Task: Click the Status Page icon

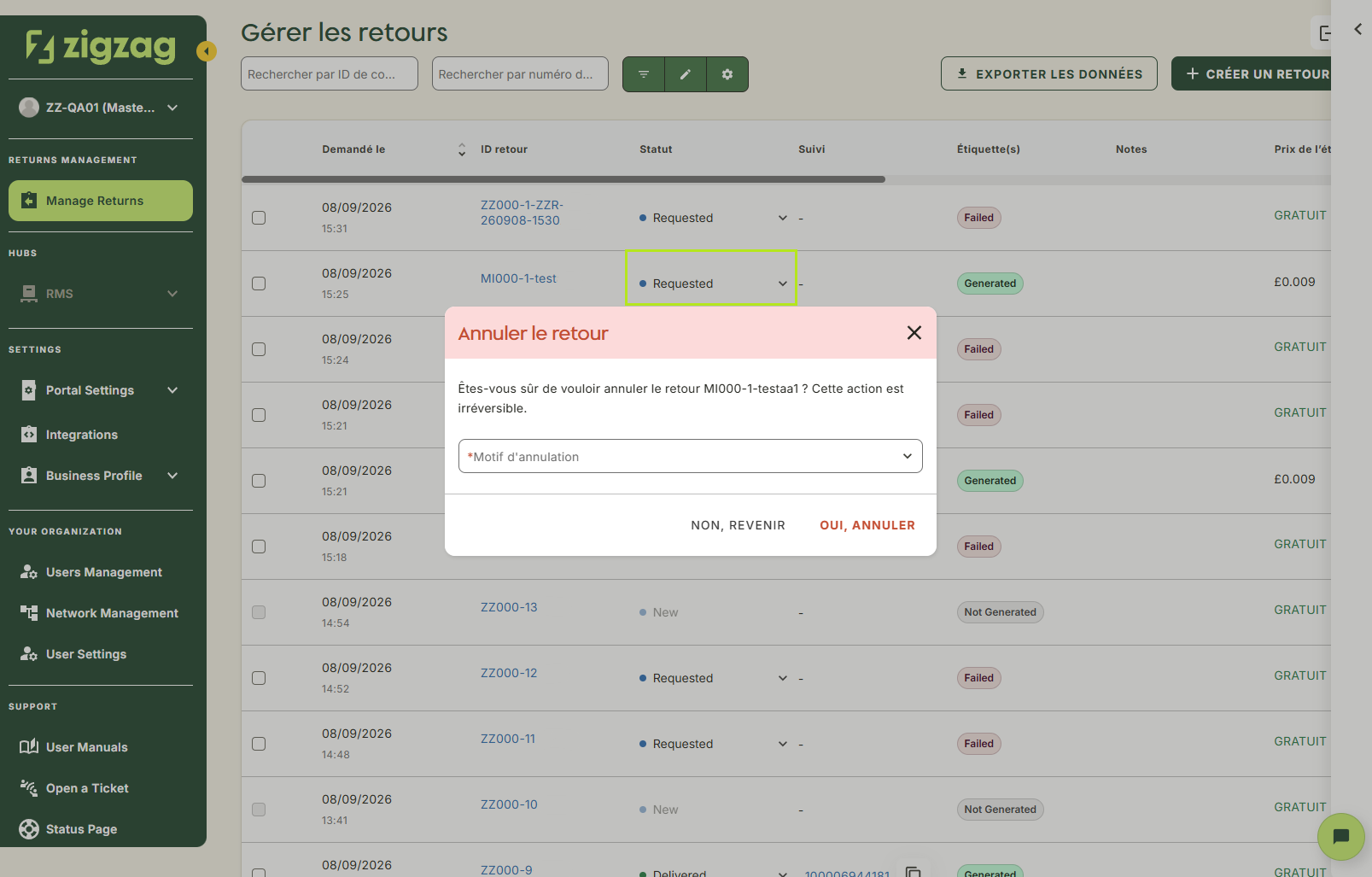Action: pyautogui.click(x=29, y=829)
